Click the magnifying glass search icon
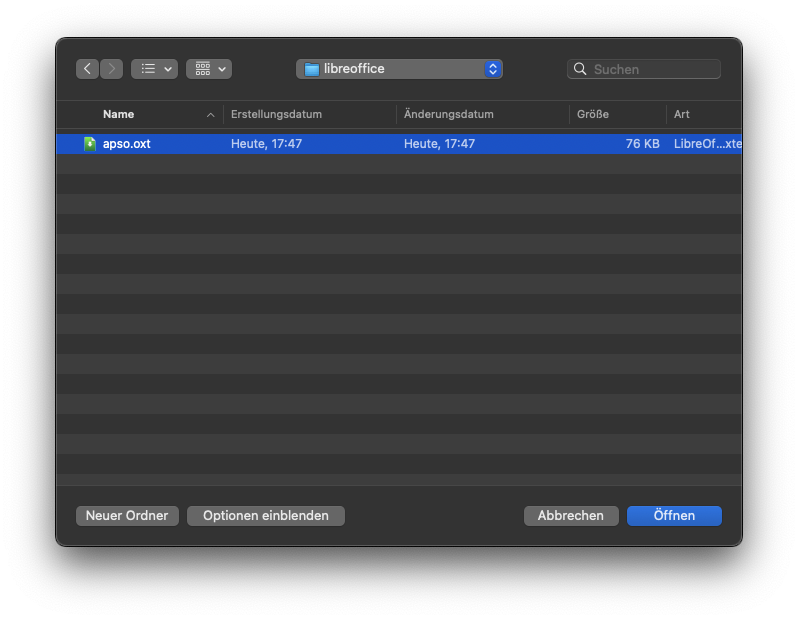 coord(580,69)
